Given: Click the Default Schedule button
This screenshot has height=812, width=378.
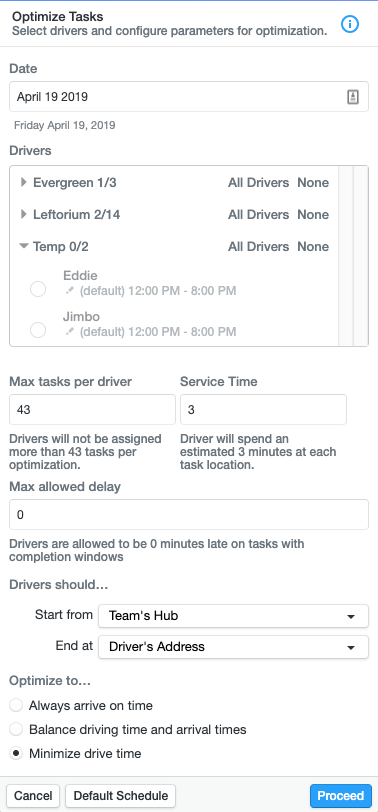Looking at the screenshot, I should pyautogui.click(x=121, y=796).
